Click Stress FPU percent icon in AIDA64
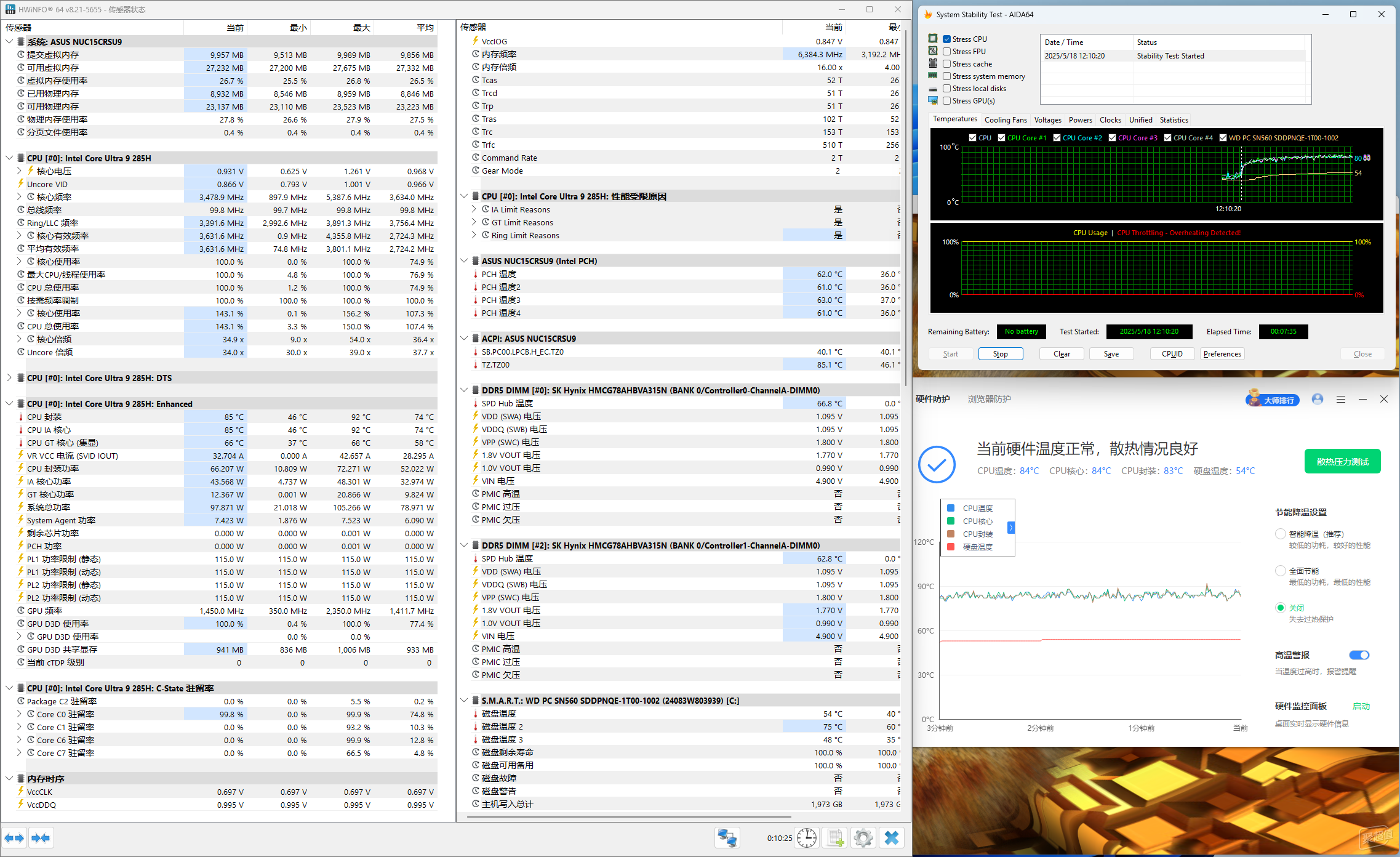 [x=933, y=51]
